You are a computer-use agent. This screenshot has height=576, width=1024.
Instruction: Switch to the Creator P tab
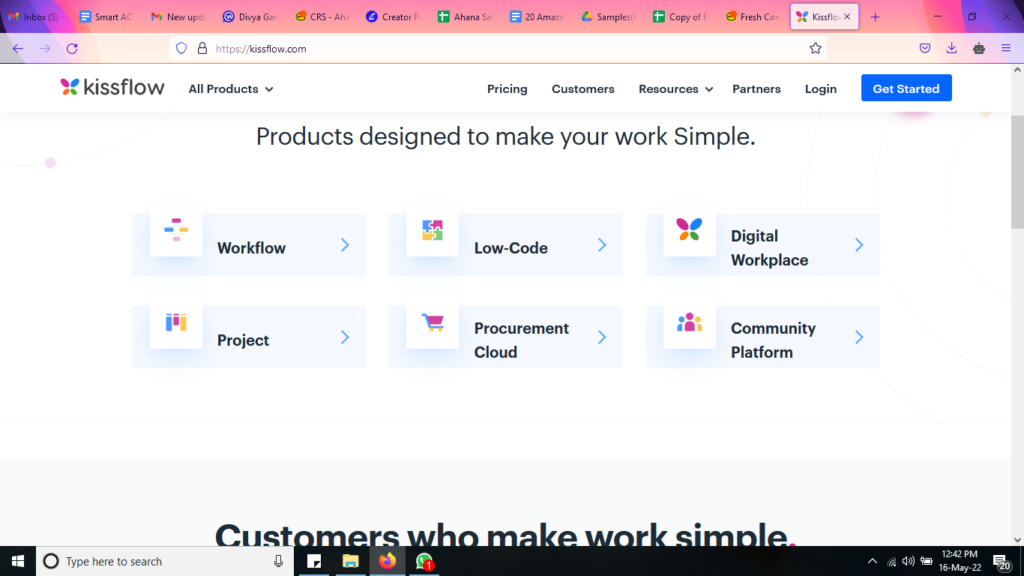(x=392, y=17)
